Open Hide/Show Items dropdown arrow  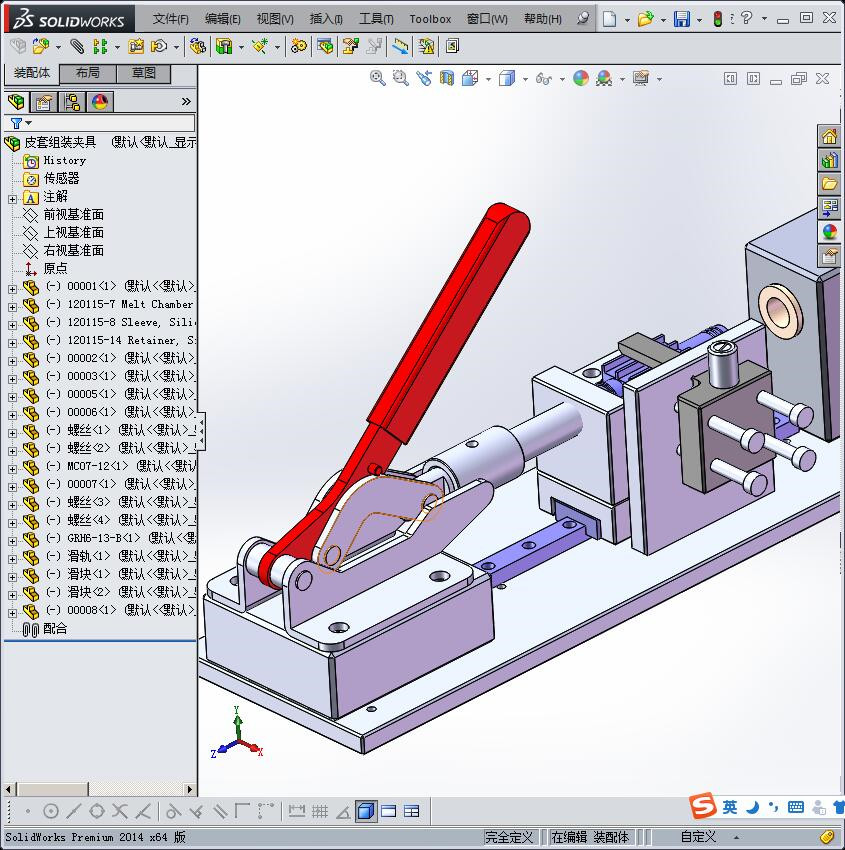point(562,80)
